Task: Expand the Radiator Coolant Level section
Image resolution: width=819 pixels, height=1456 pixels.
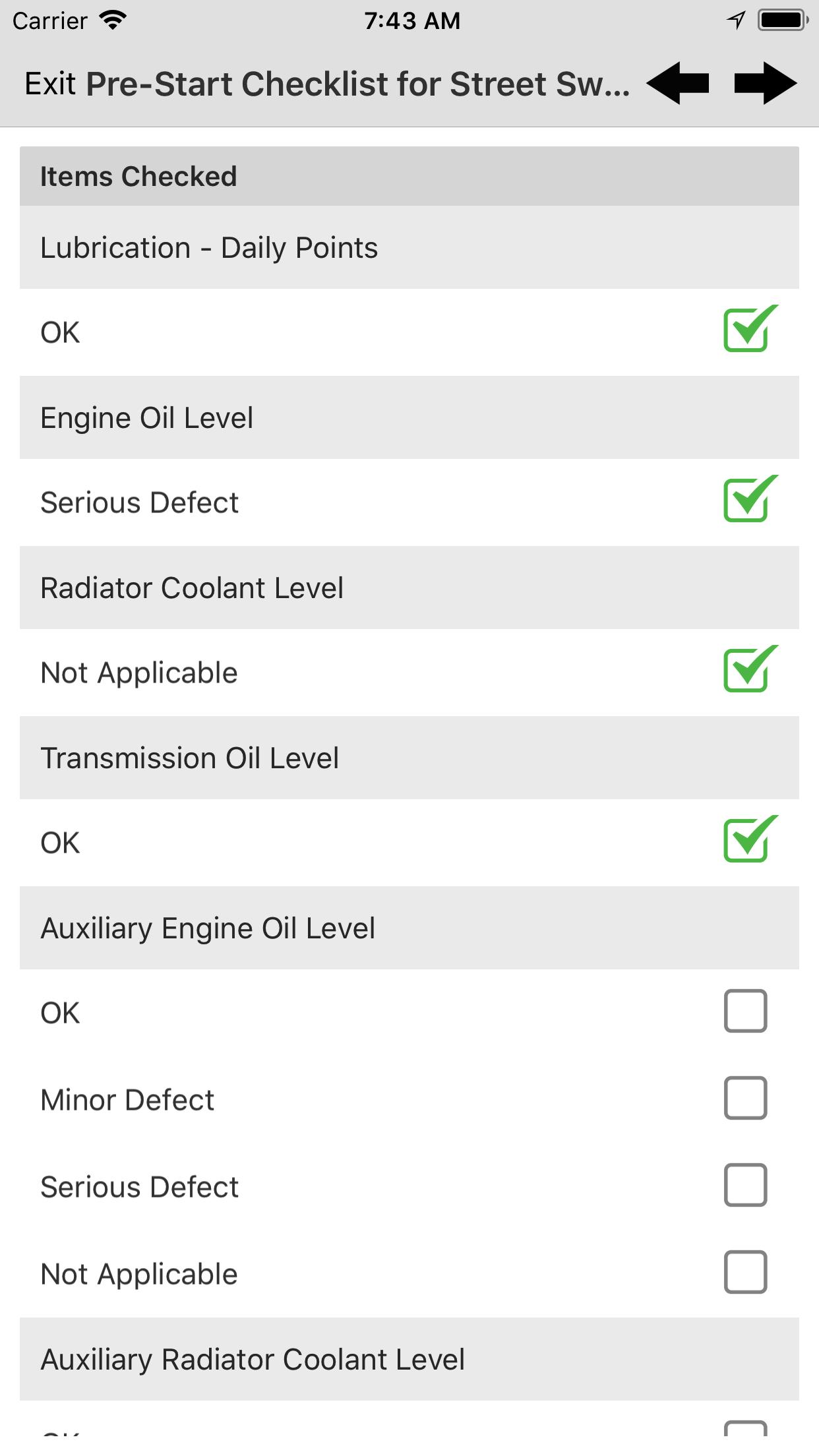Action: [x=409, y=588]
